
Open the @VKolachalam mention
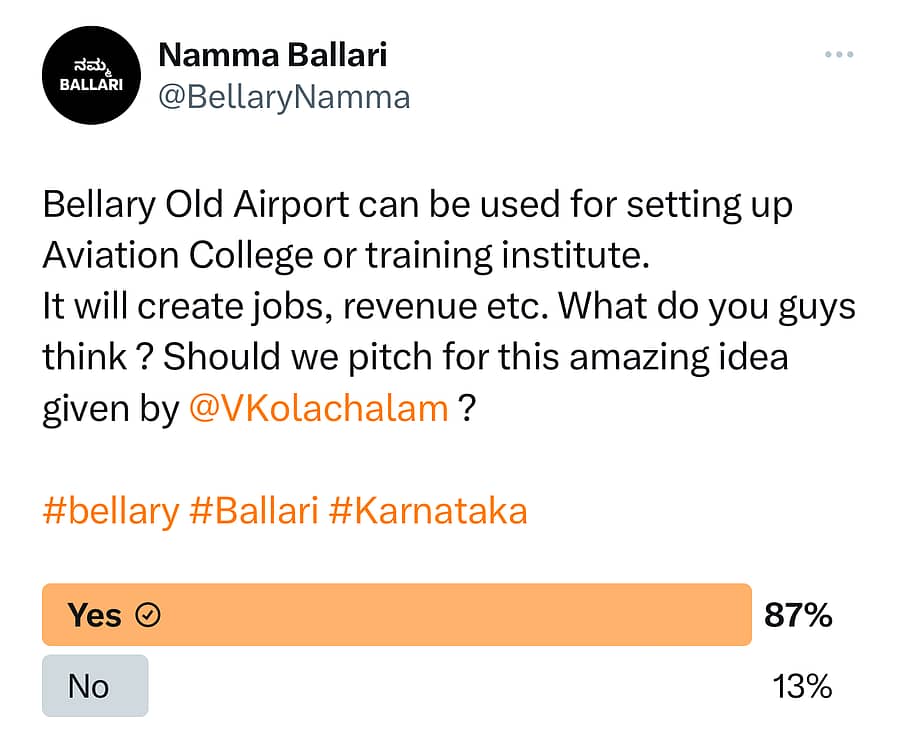(x=318, y=409)
